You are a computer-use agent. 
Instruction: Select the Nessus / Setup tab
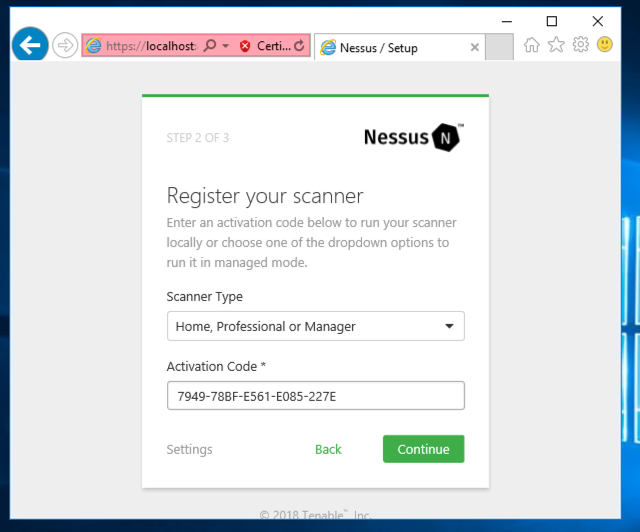tap(399, 47)
